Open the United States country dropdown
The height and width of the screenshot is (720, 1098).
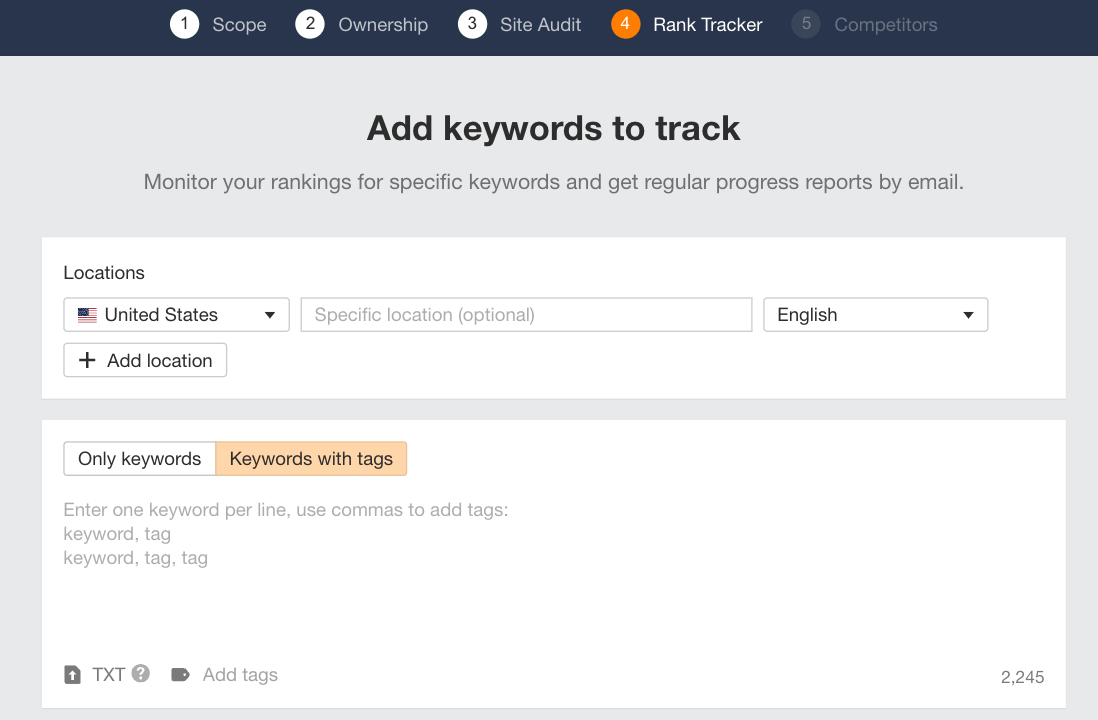176,314
